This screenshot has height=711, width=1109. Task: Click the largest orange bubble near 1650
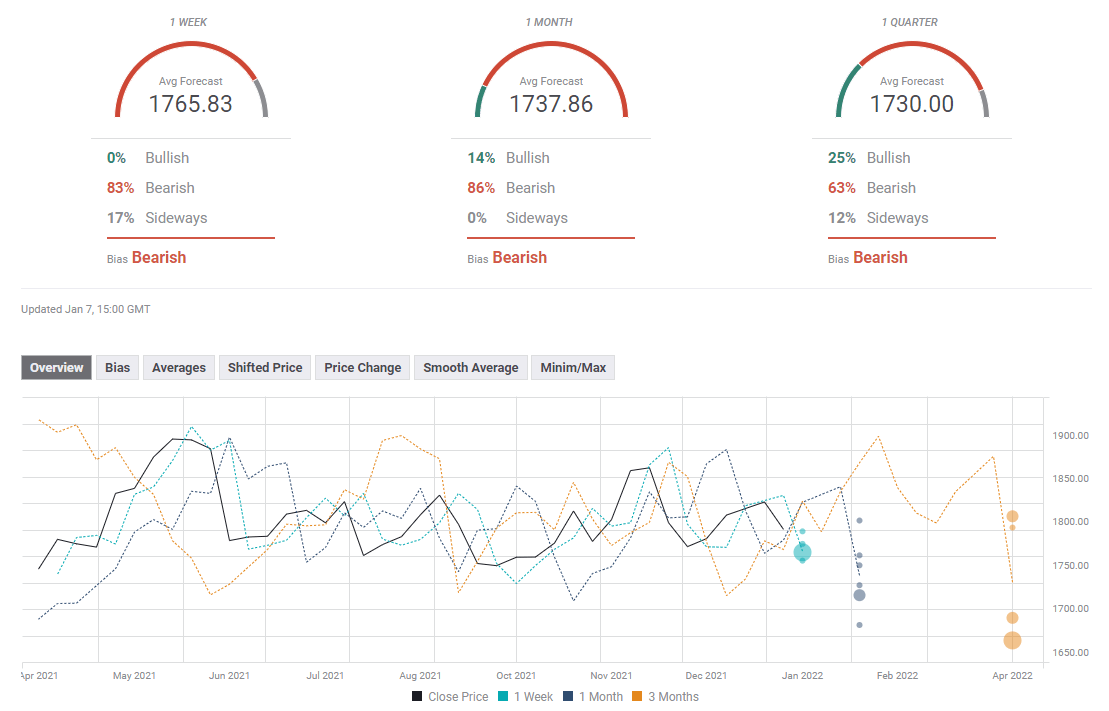[1012, 640]
